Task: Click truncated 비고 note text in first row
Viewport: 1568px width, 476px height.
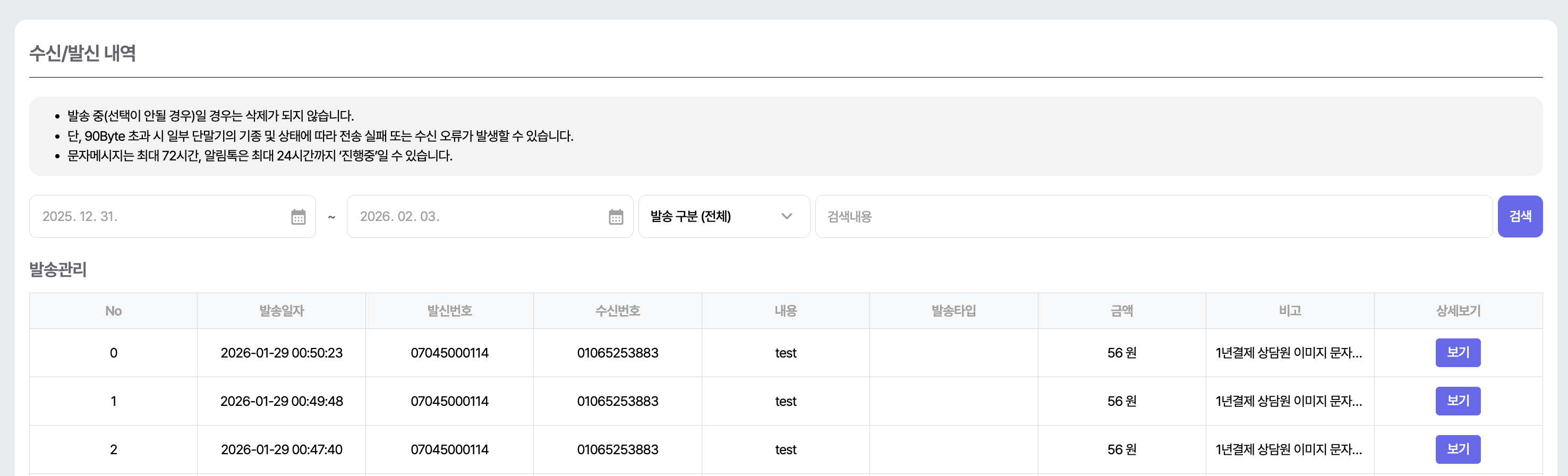Action: 1288,353
